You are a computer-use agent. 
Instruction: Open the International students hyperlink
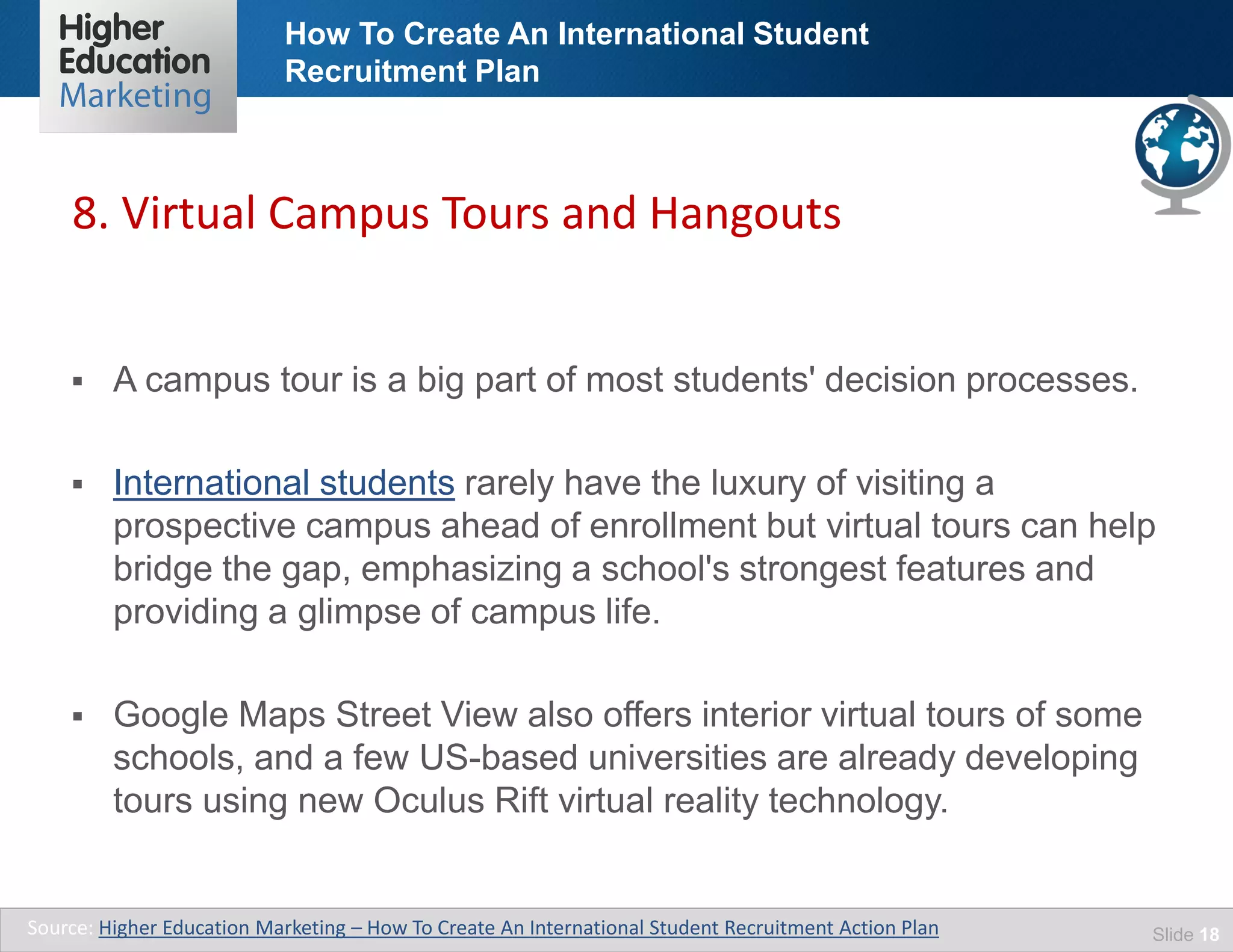tap(284, 483)
